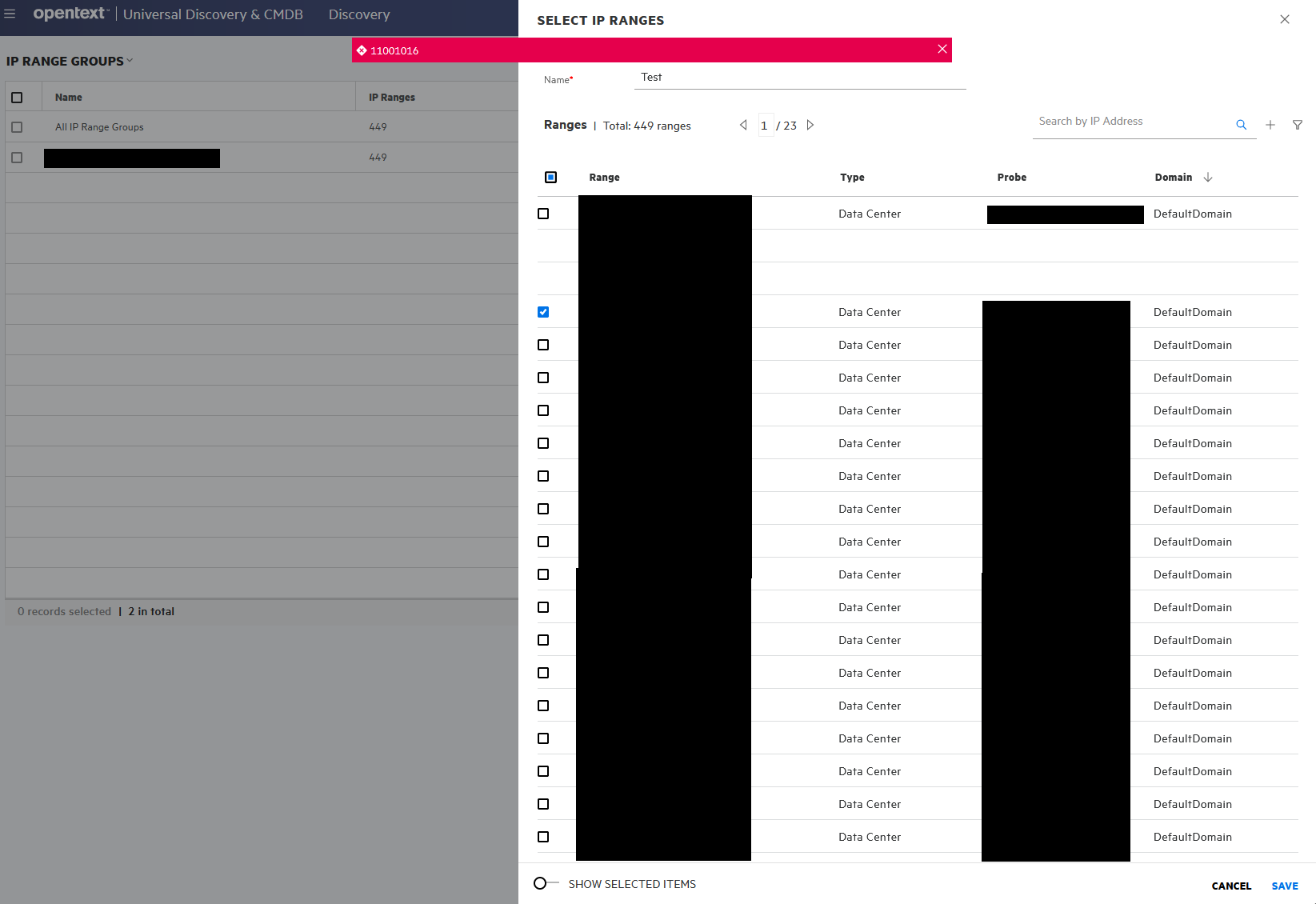
Task: Click the plus icon to add a new range
Action: click(1270, 125)
